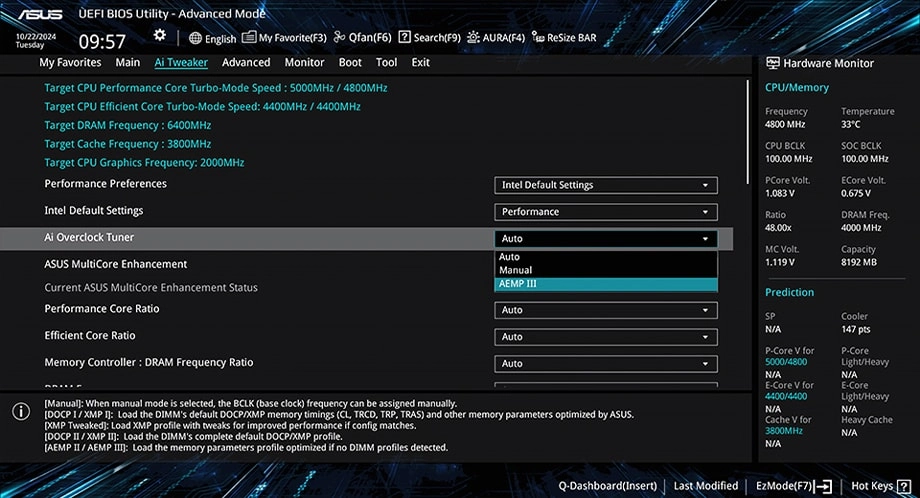The image size is (920, 498).
Task: Open Memory Controller DRAM Frequency Ratio dropdown
Action: (606, 364)
